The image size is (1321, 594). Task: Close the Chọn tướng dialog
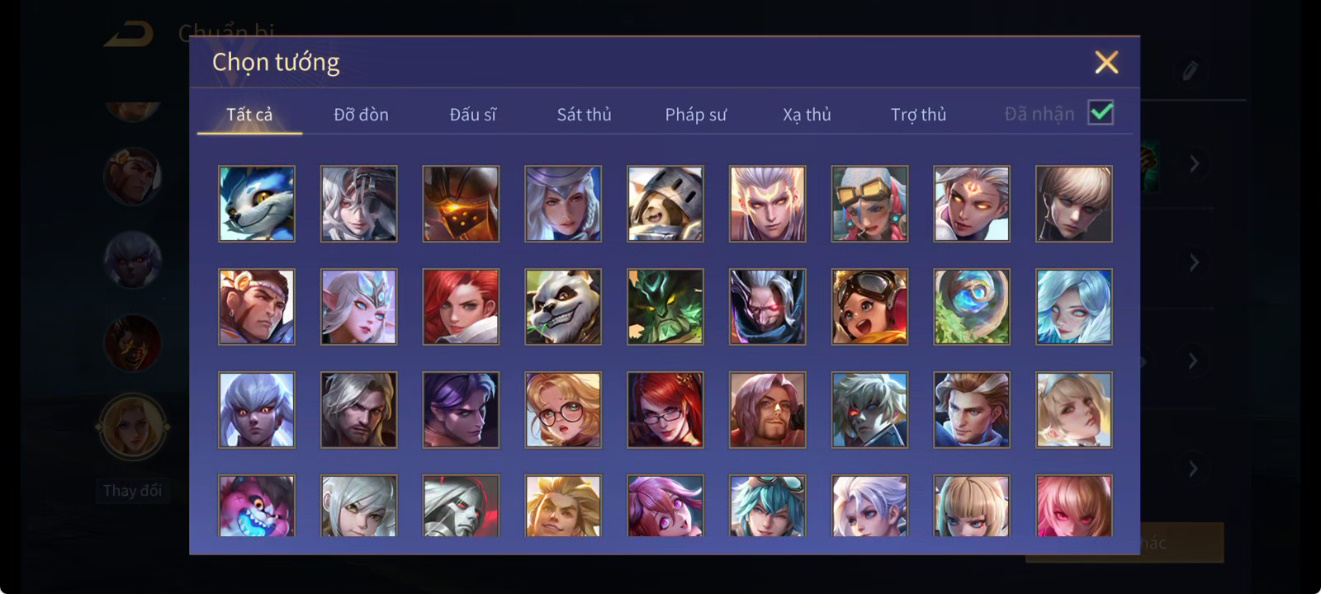[x=1106, y=62]
